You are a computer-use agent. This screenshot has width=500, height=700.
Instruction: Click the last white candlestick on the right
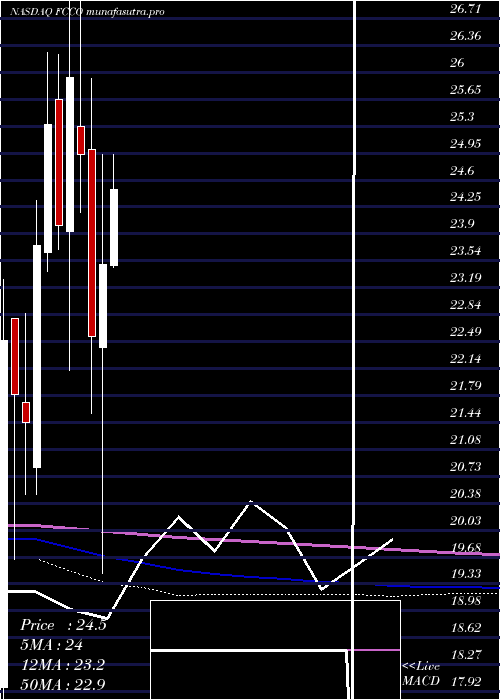coord(114,228)
